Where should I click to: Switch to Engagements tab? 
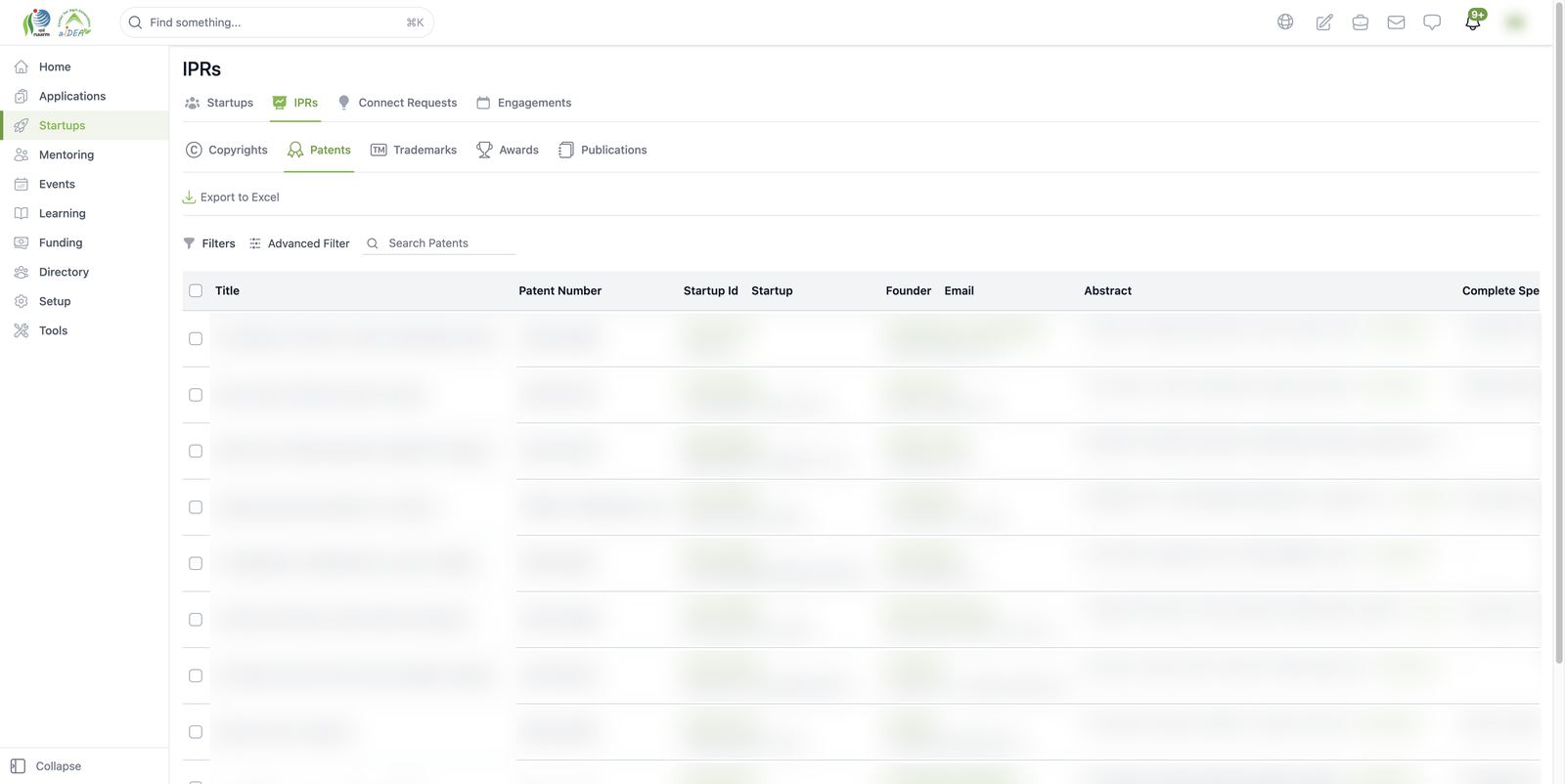coord(523,103)
